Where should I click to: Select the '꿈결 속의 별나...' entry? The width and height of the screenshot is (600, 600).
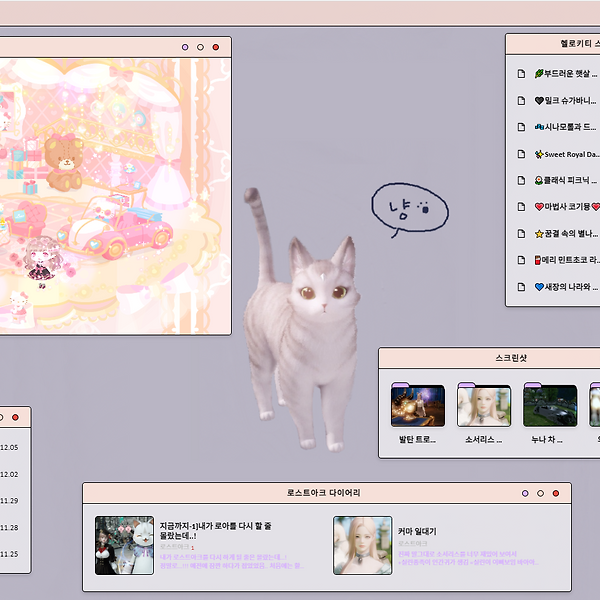(567, 233)
